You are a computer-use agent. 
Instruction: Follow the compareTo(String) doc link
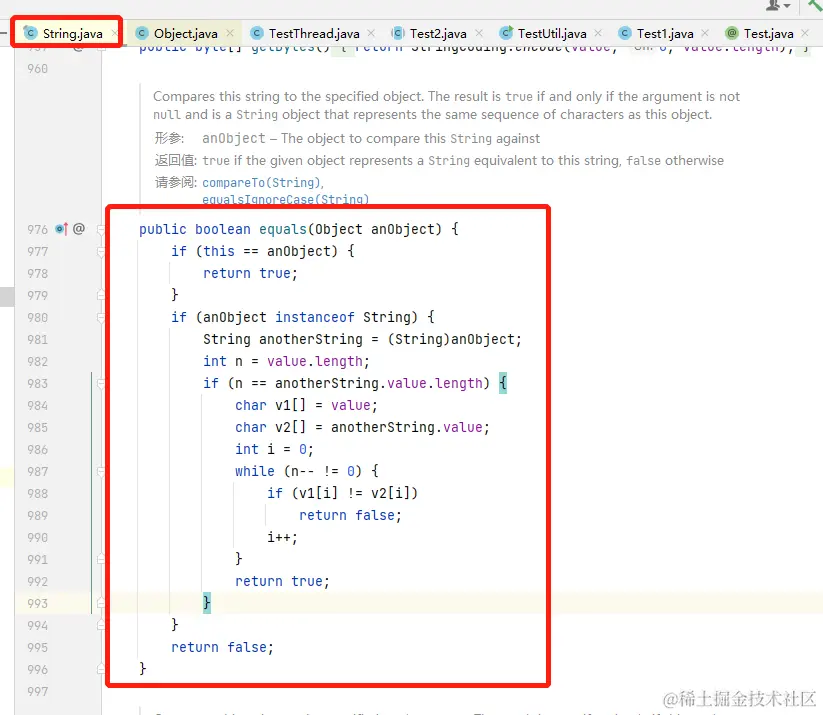point(261,183)
